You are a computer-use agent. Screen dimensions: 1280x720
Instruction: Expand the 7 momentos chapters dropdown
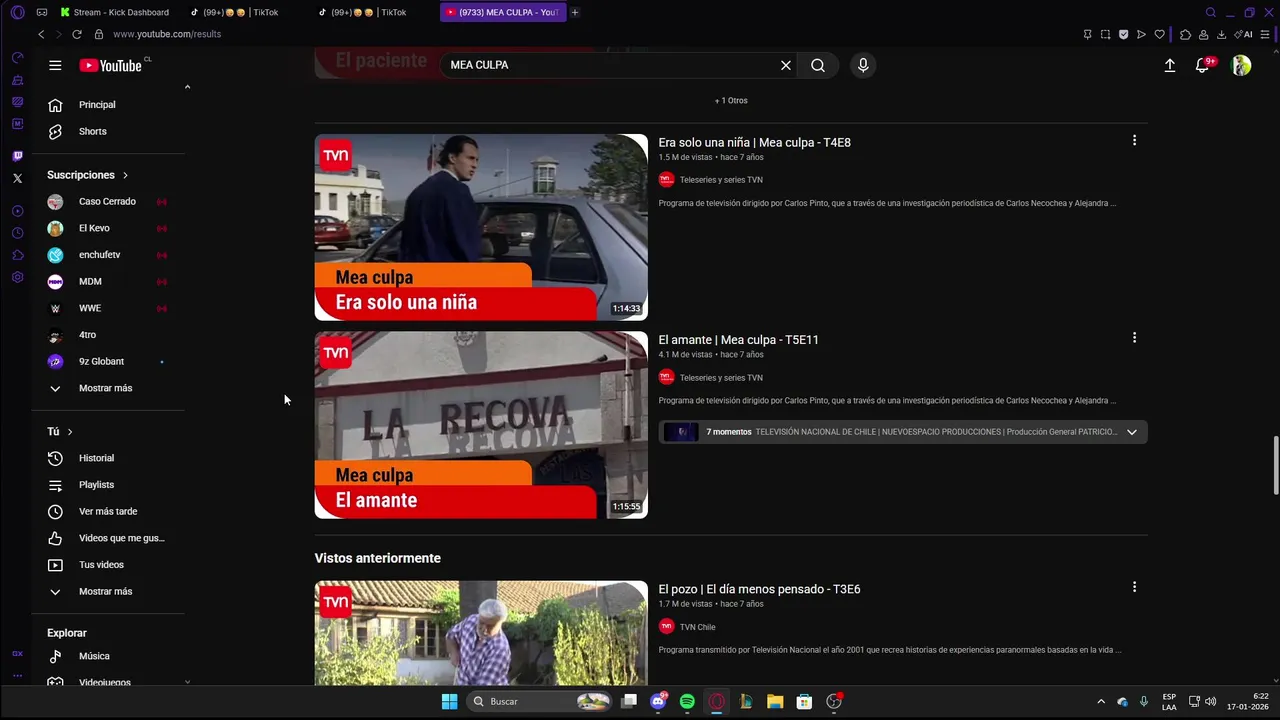1132,432
